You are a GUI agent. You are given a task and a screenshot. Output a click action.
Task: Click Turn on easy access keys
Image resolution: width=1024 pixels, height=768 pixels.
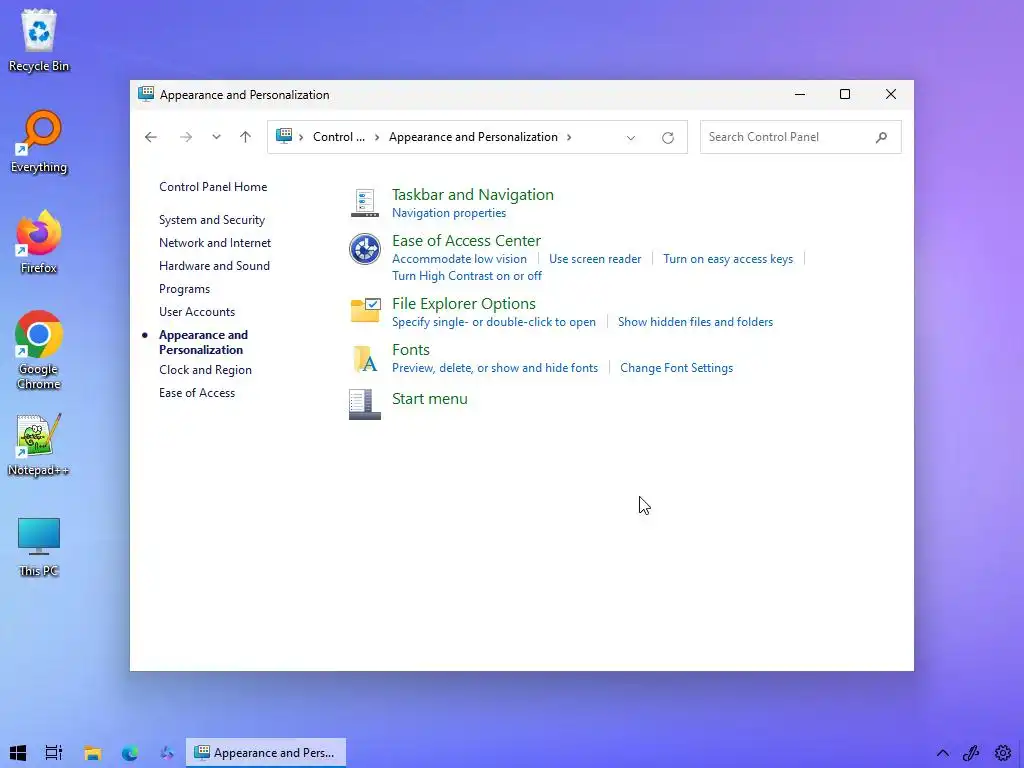click(x=728, y=259)
